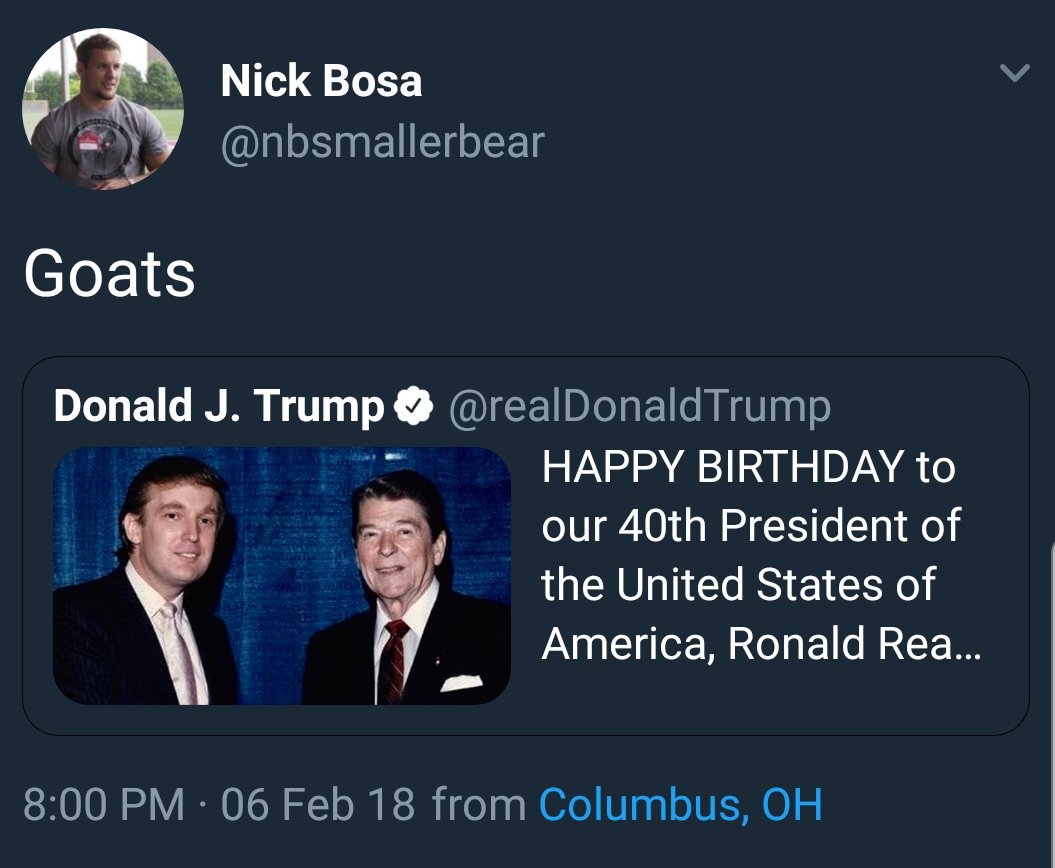Image resolution: width=1055 pixels, height=868 pixels.
Task: Open the @realDonaldTrump handle
Action: [640, 406]
